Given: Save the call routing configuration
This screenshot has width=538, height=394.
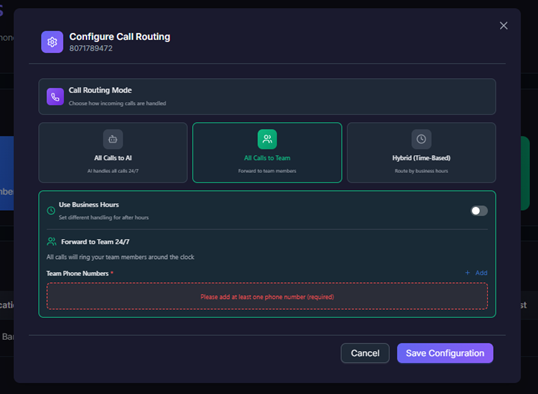Looking at the screenshot, I should (445, 353).
